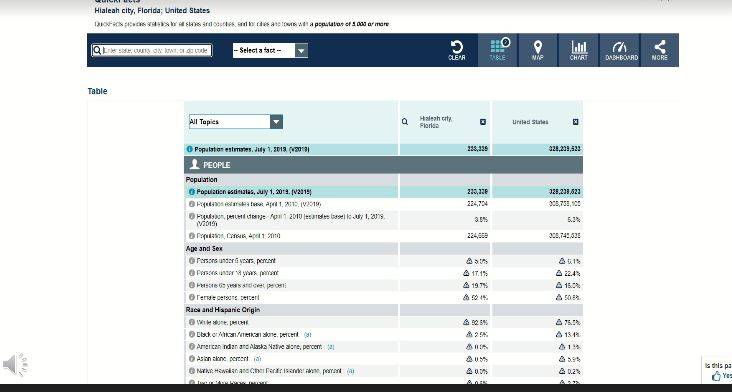Click the Age and Sex subheading
Image resolution: width=732 pixels, height=392 pixels.
click(x=204, y=249)
